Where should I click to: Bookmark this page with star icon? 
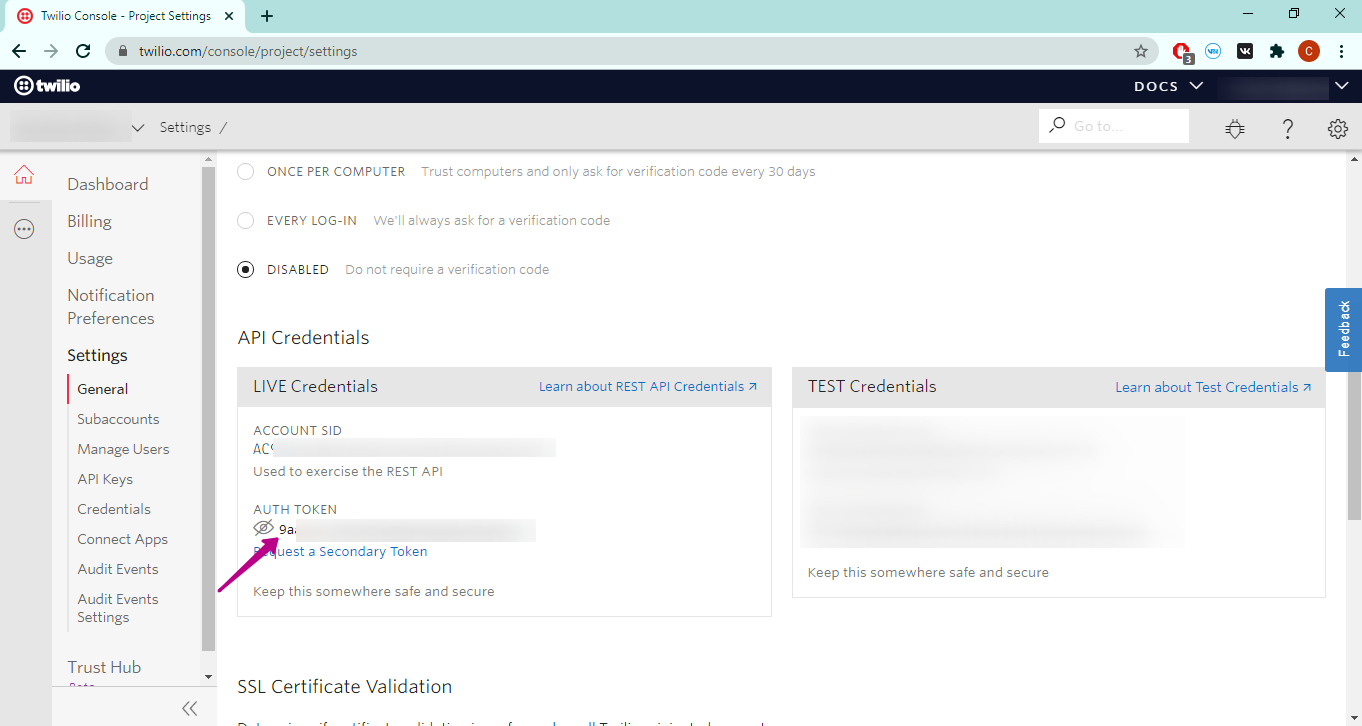tap(1141, 51)
